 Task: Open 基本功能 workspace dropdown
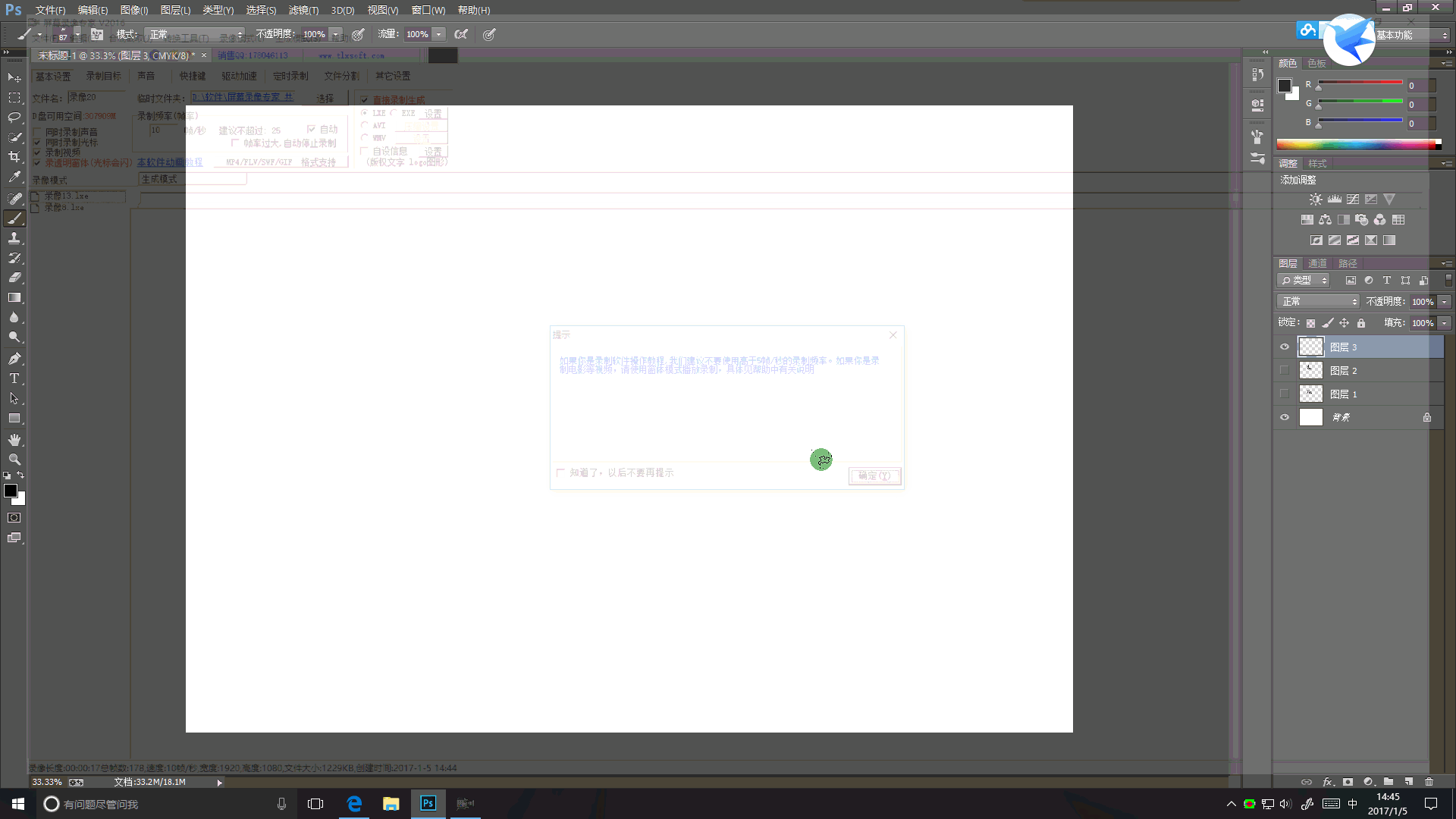click(x=1412, y=35)
